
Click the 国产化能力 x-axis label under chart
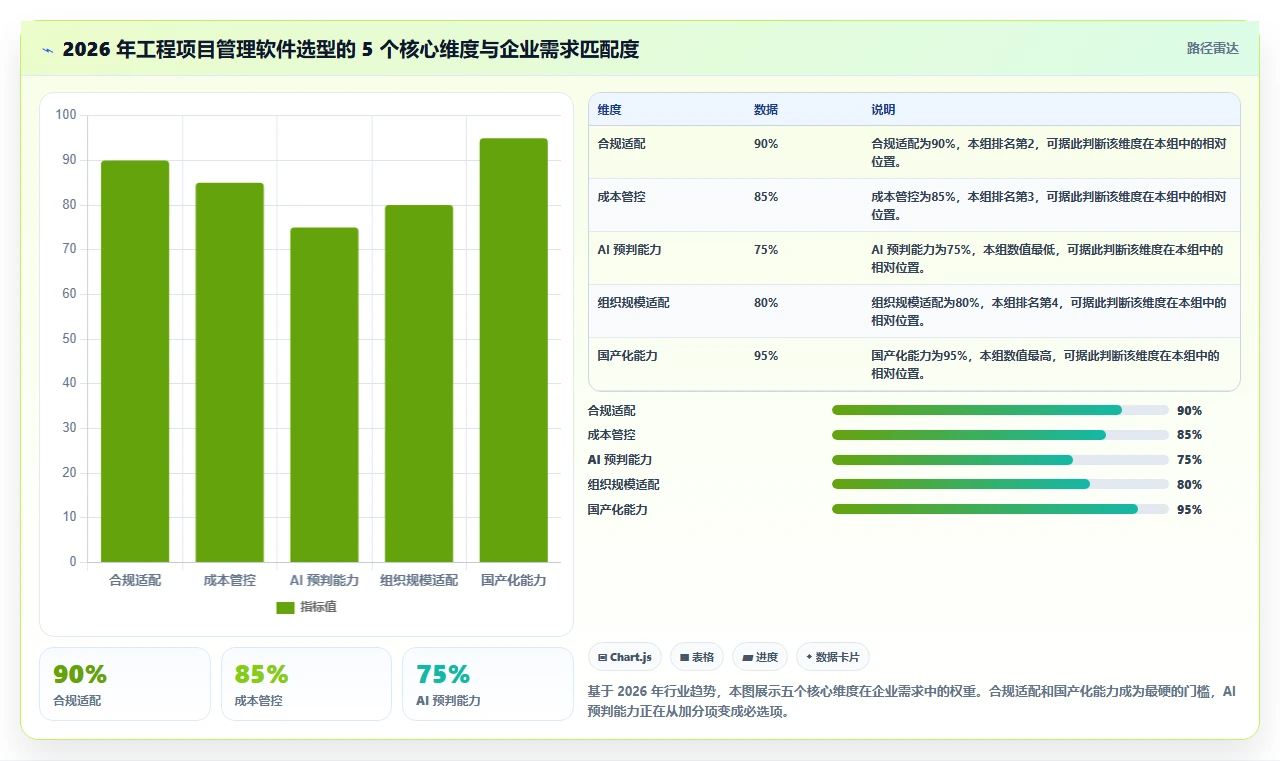pos(513,580)
